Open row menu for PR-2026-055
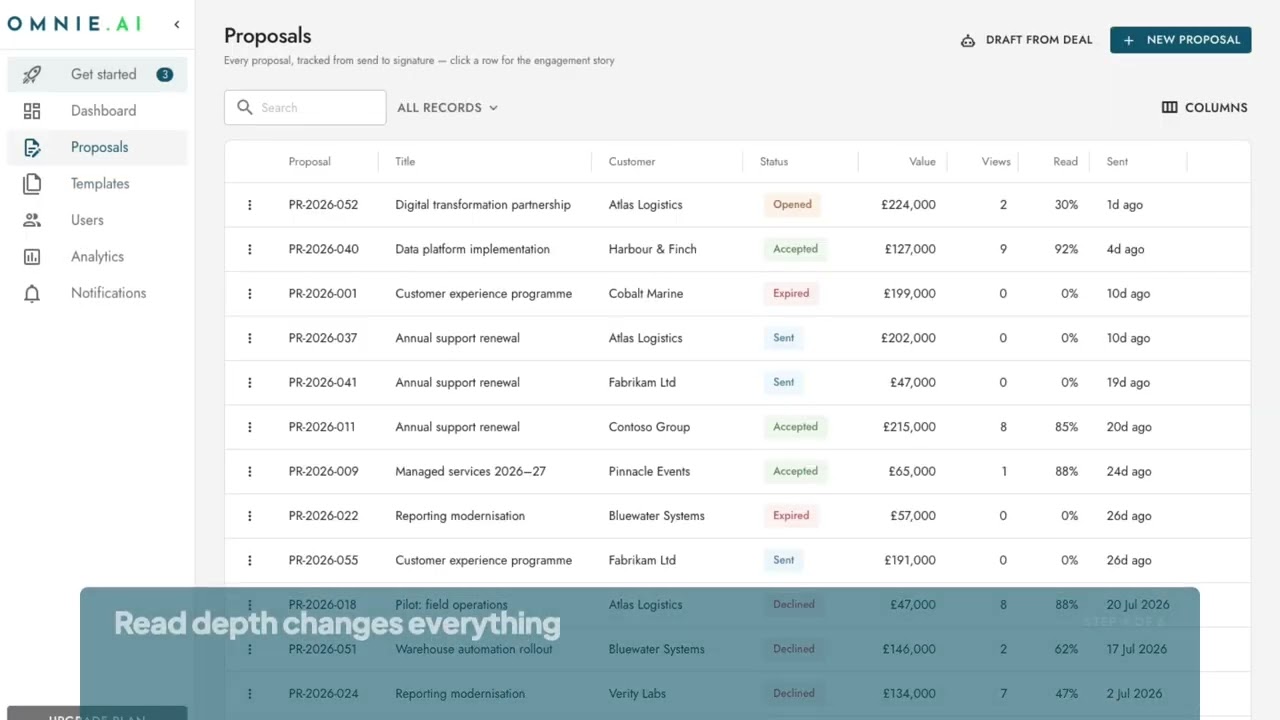This screenshot has width=1280, height=720. pyautogui.click(x=250, y=560)
